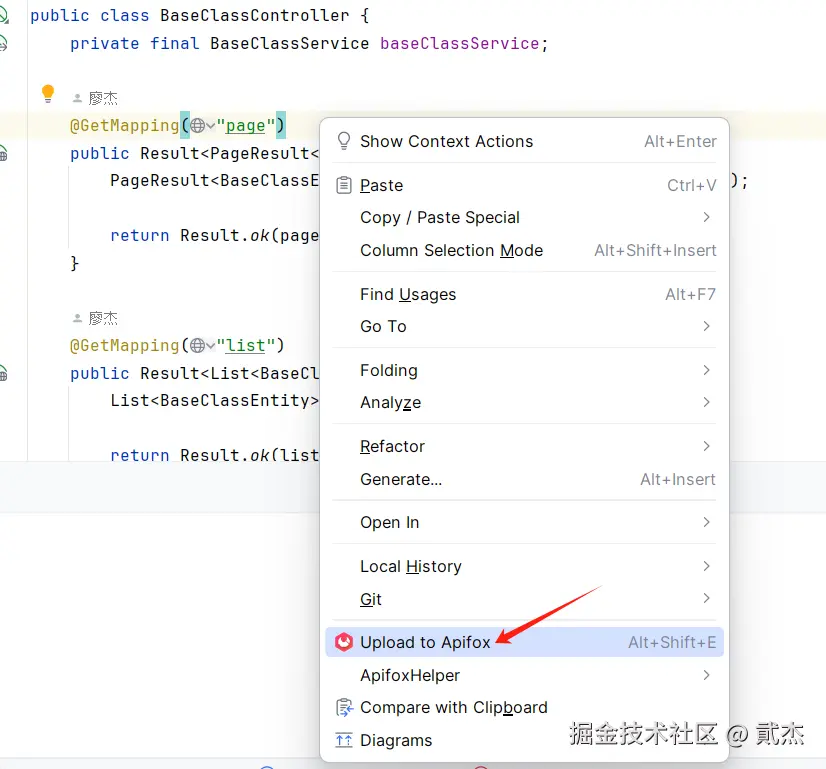Click the yellow lightbulb intention icon
Screen dimensions: 826x769
click(48, 94)
